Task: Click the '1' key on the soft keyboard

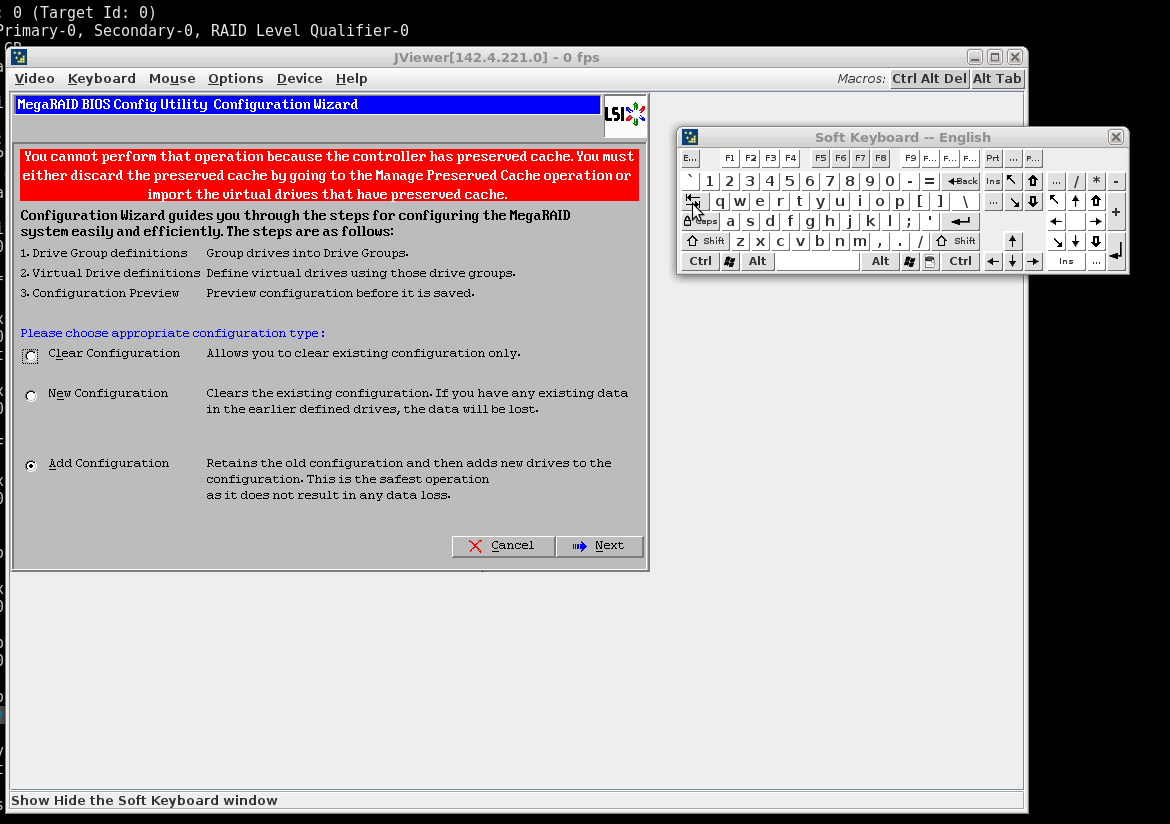Action: click(710, 181)
